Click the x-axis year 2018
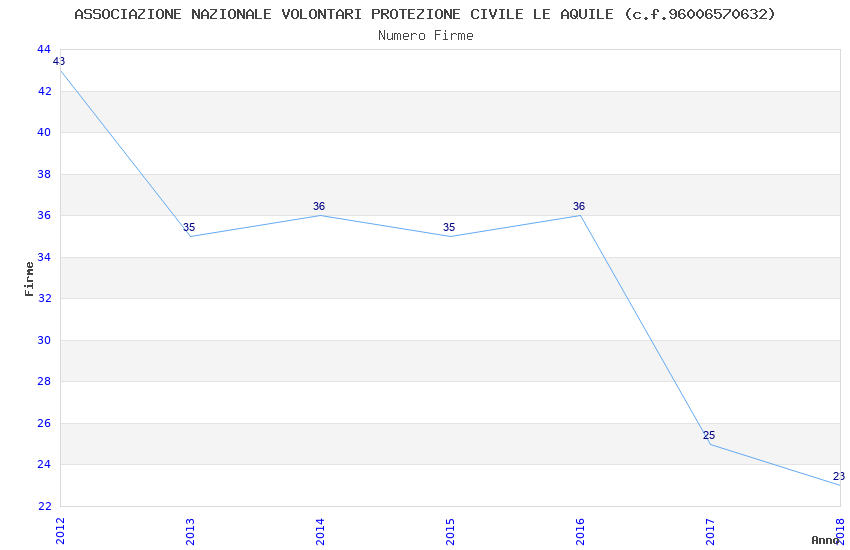This screenshot has width=850, height=550. pyautogui.click(x=840, y=531)
